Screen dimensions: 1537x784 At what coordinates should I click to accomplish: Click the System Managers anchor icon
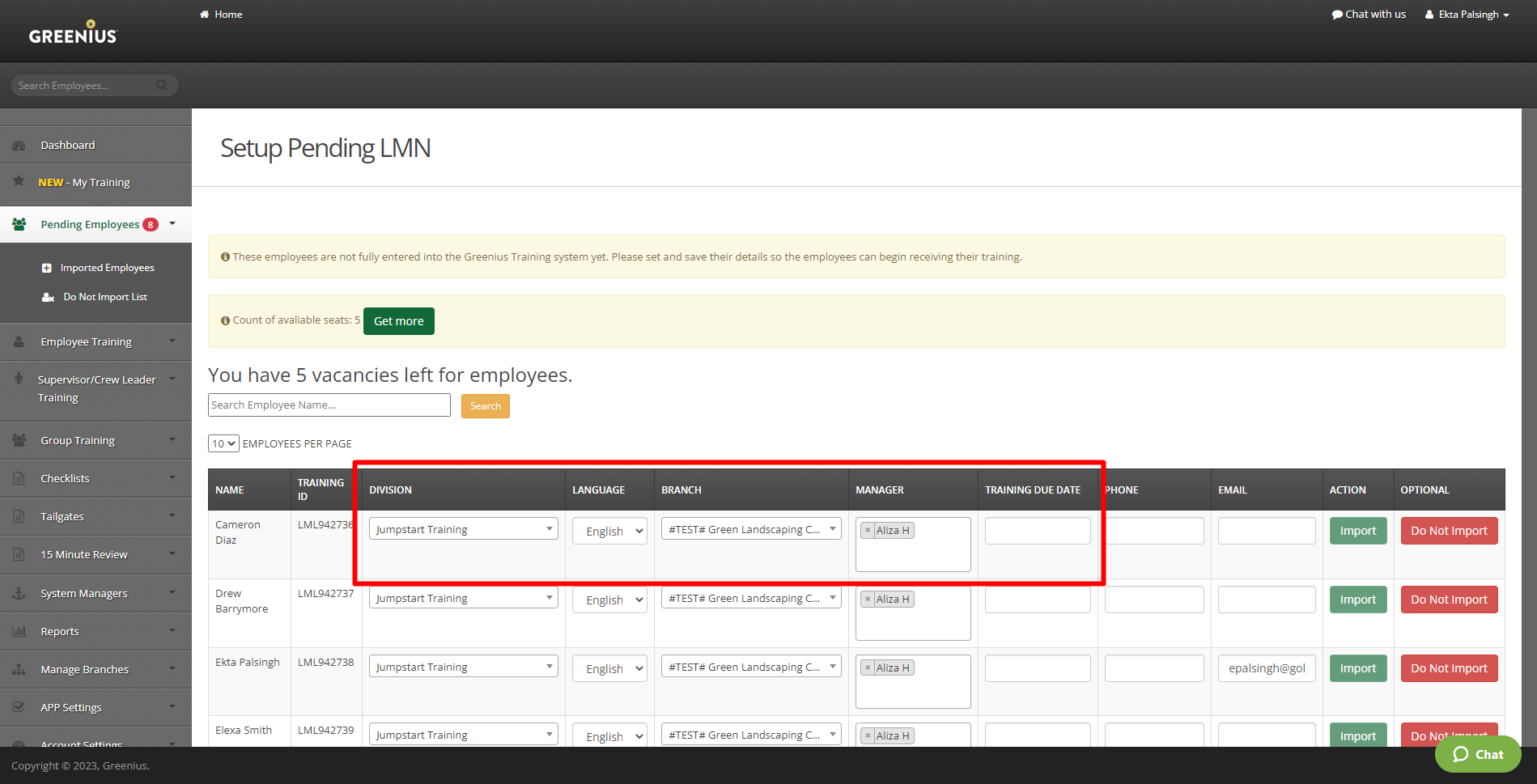[x=19, y=593]
